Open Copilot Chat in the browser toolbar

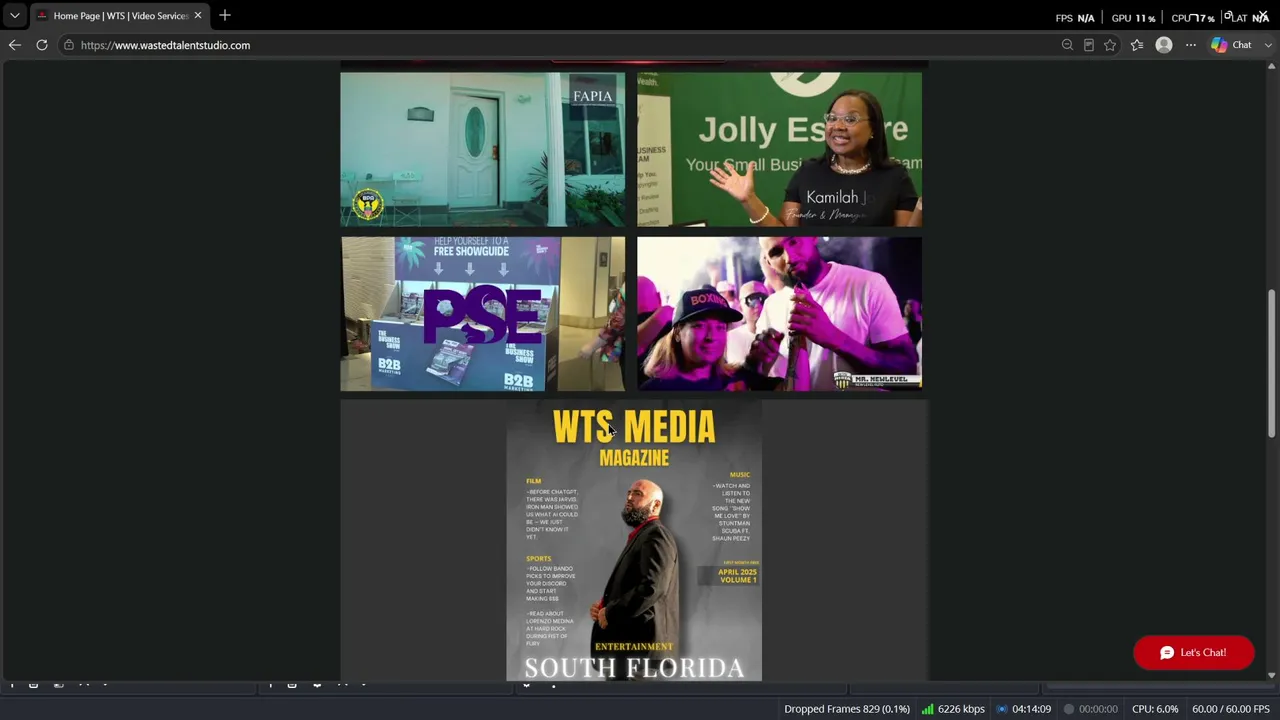click(1231, 45)
